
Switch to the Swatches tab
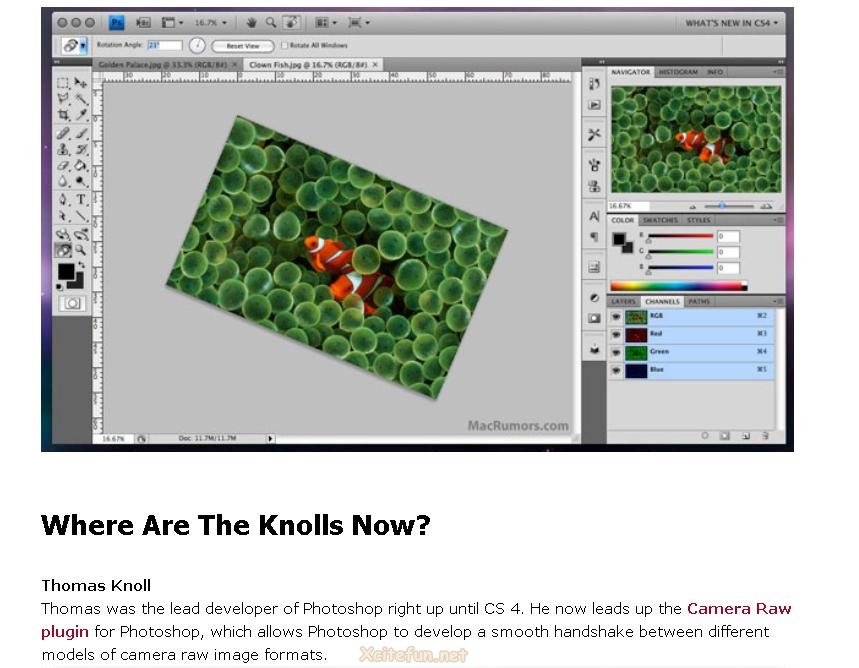(660, 220)
